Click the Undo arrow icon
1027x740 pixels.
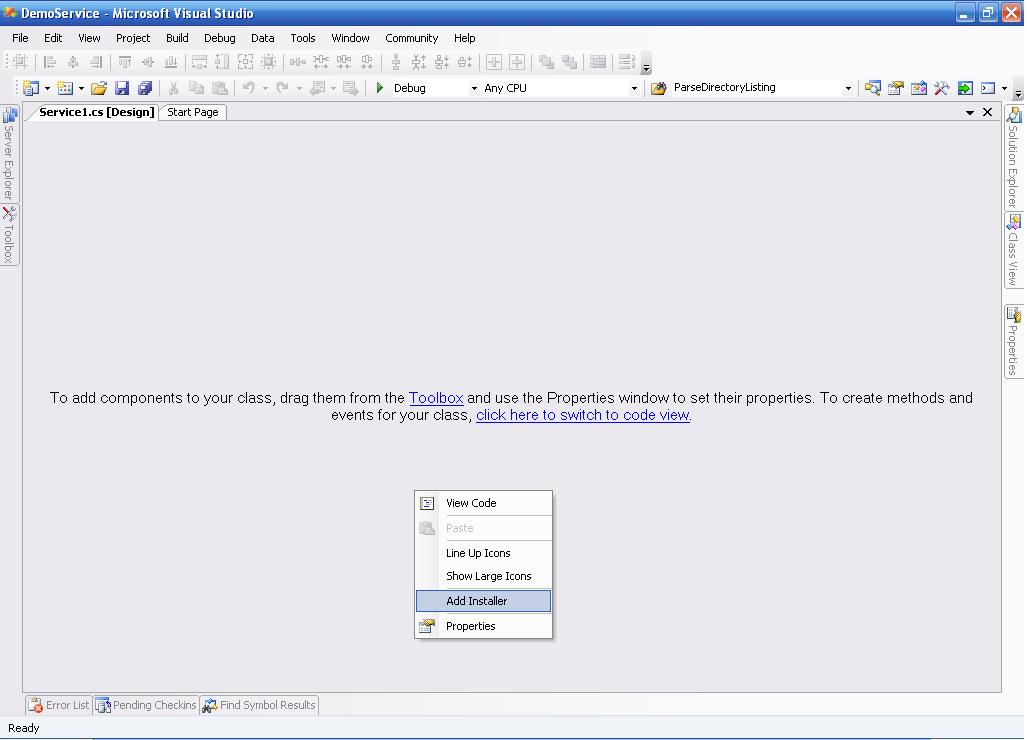pos(249,88)
